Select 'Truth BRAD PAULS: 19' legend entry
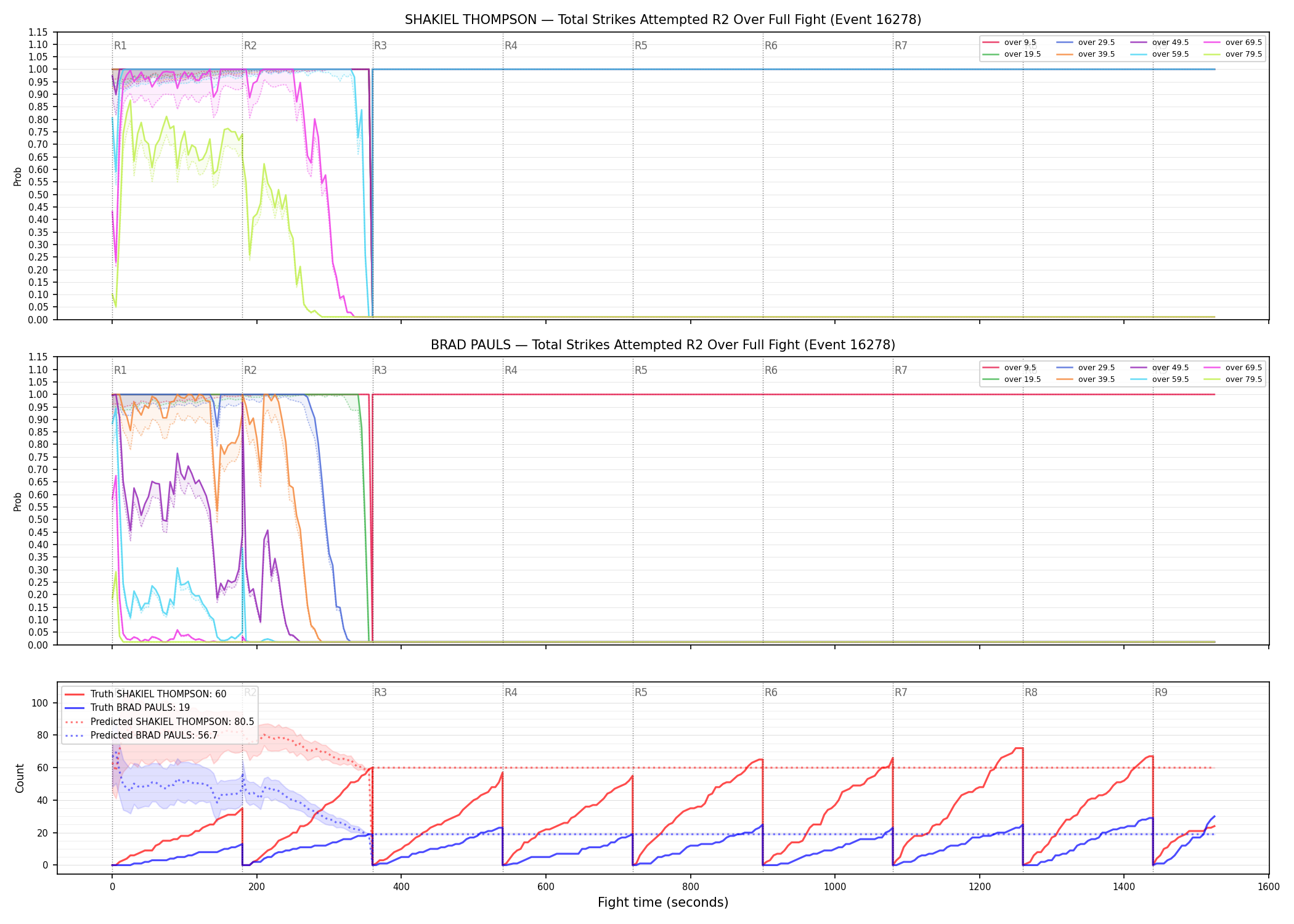The height and width of the screenshot is (924, 1294). pyautogui.click(x=127, y=708)
